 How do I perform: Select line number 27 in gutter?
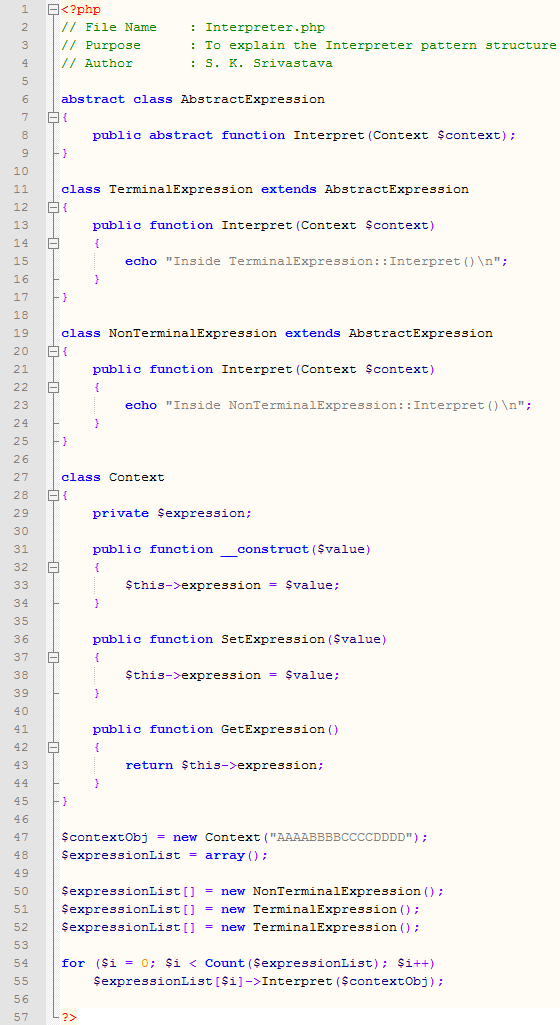pos(21,477)
